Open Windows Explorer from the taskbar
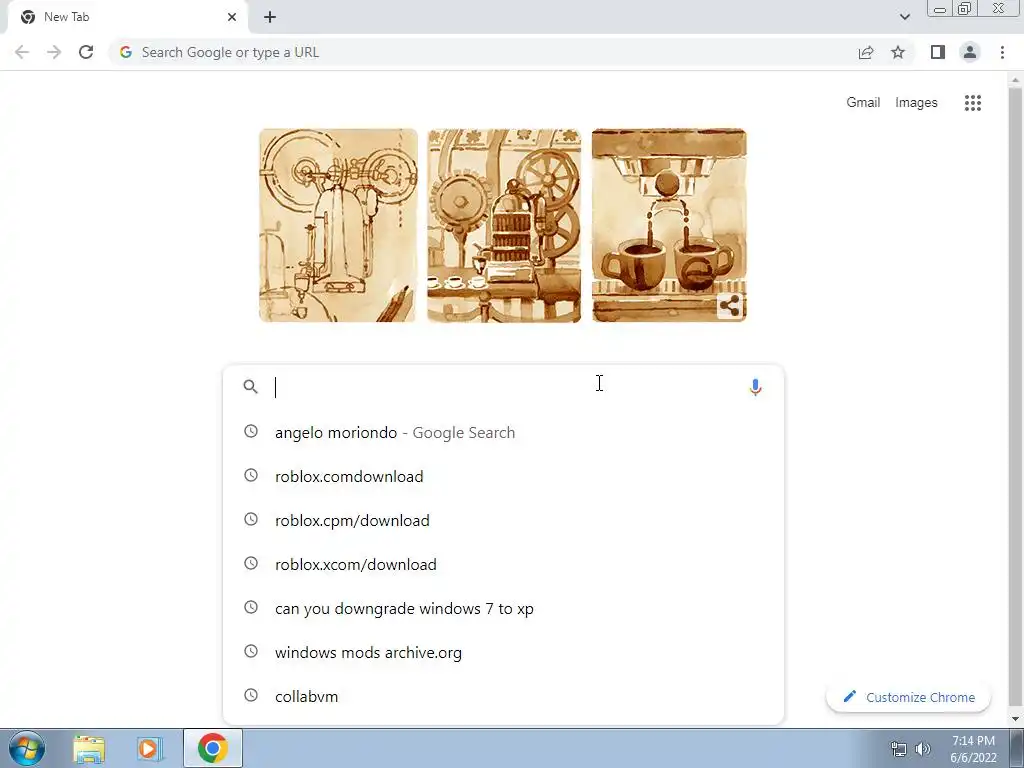The height and width of the screenshot is (768, 1024). coord(89,748)
